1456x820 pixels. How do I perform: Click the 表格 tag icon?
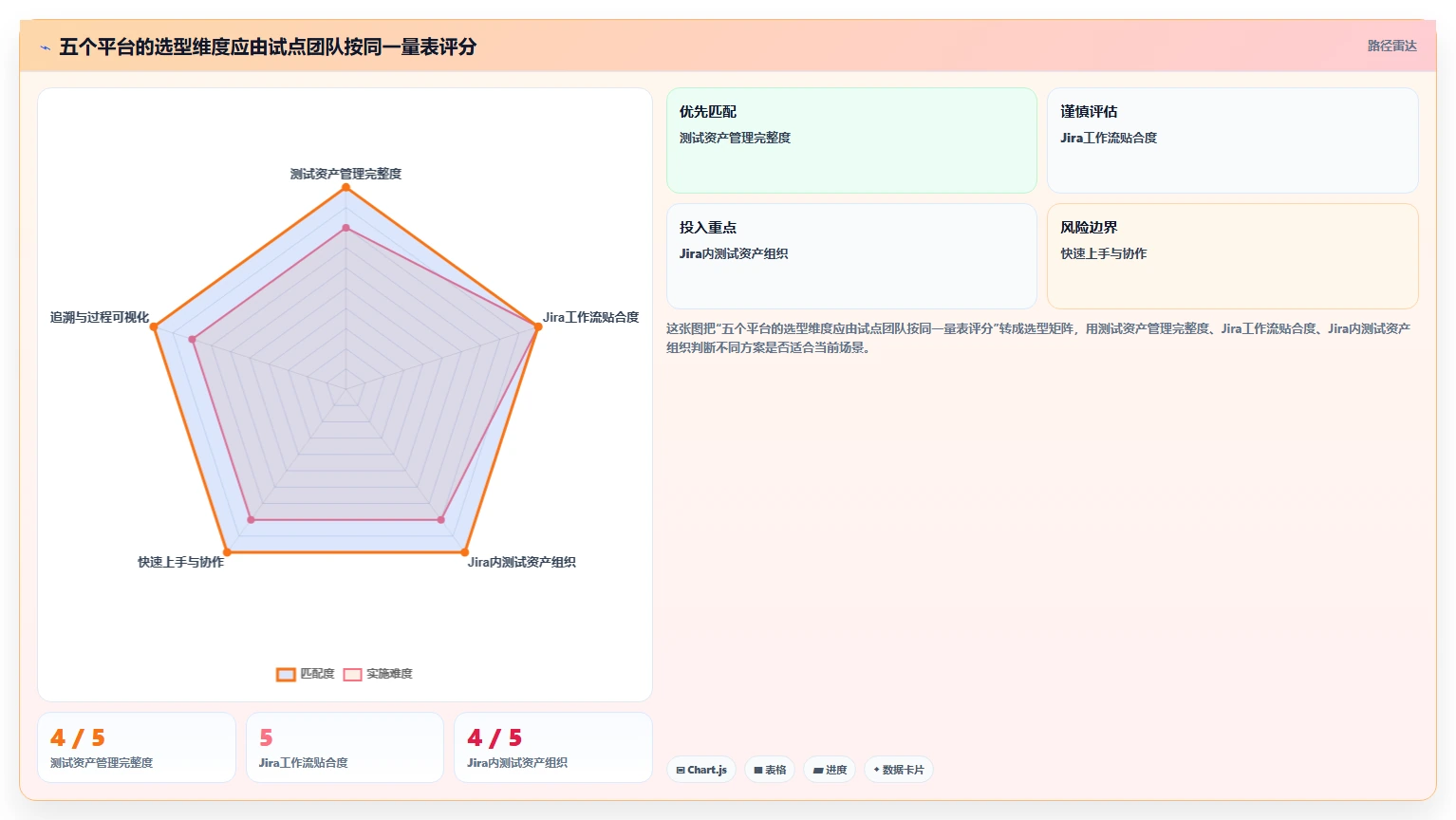pos(758,771)
